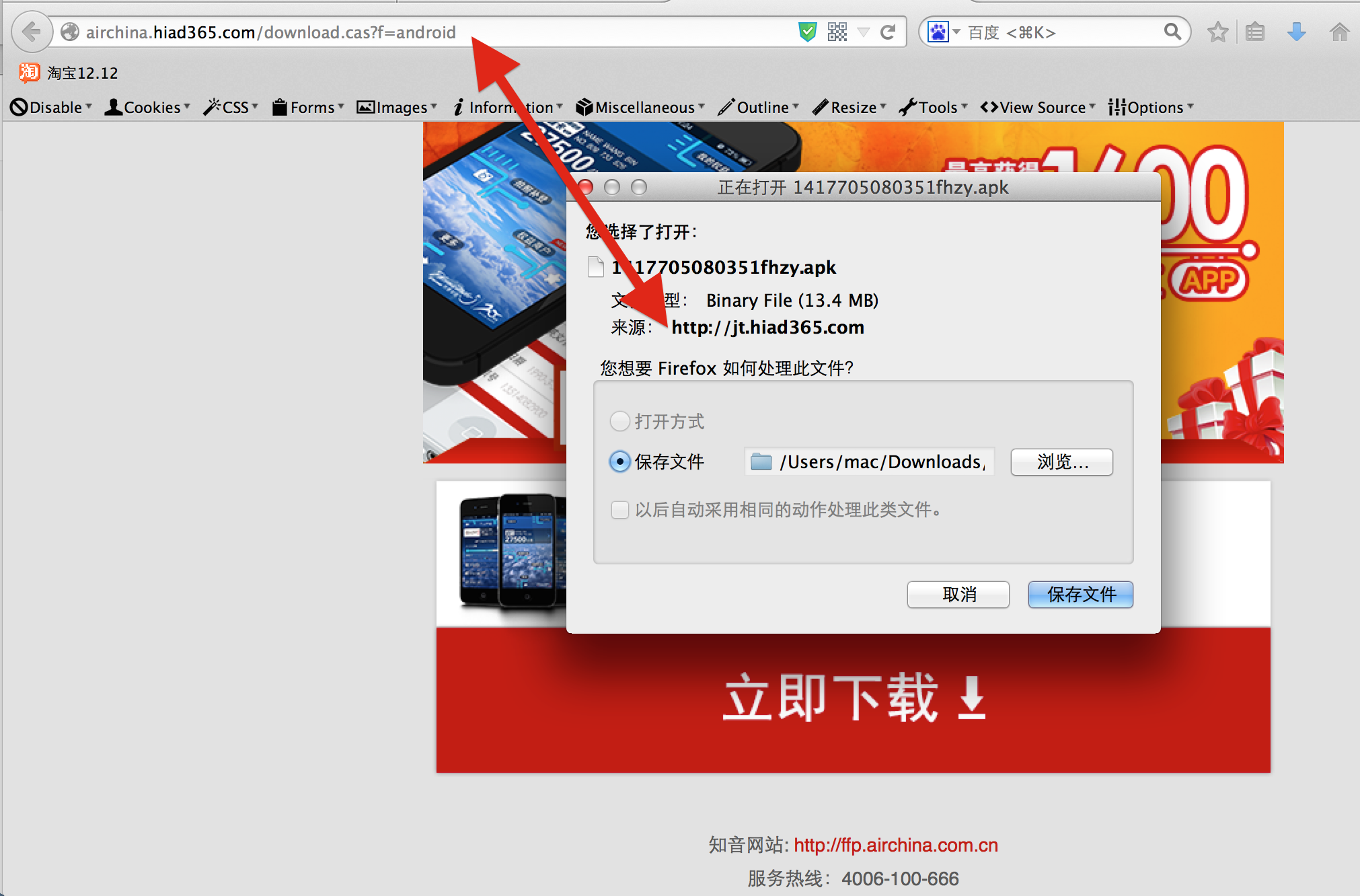Open the Taobao 12.12 bookmark
Screen dimensions: 1360x896
click(68, 73)
